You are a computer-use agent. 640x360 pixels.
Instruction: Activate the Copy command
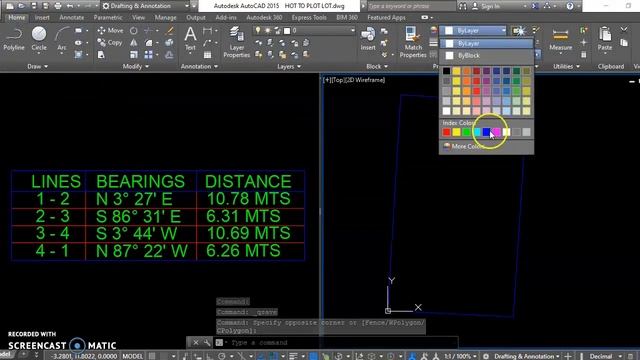click(x=110, y=42)
